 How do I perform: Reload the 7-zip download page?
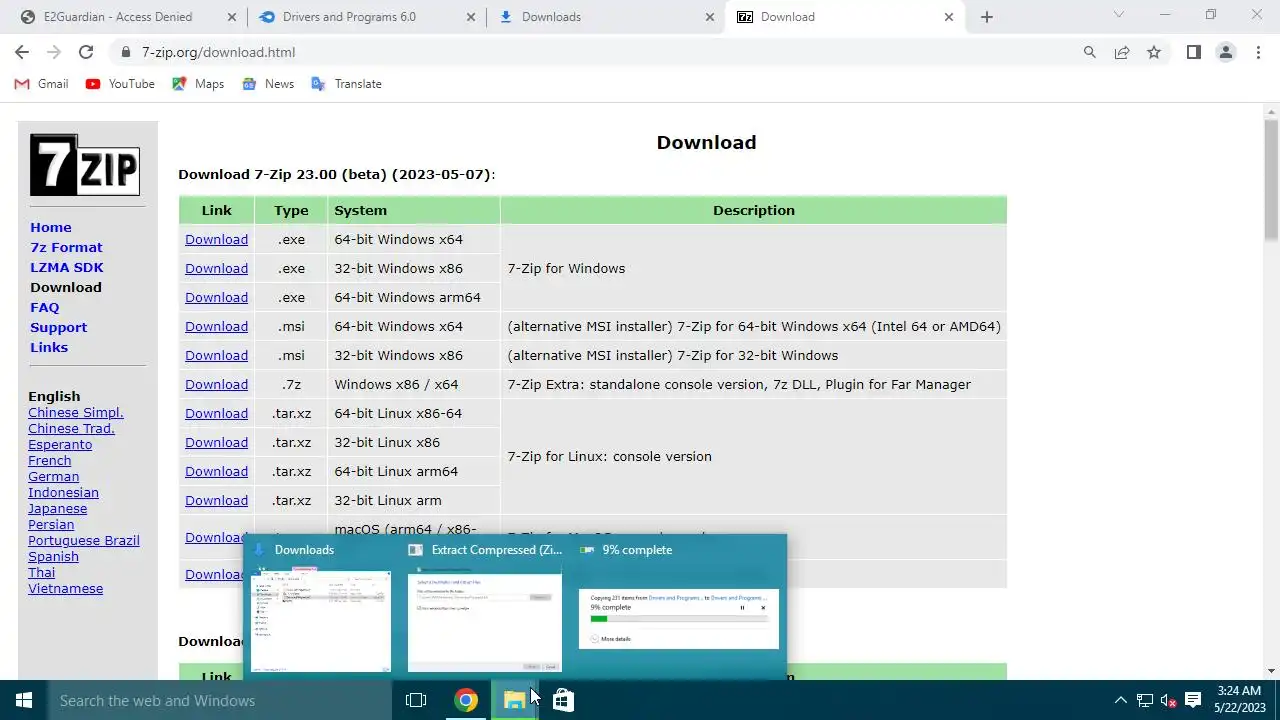tap(86, 52)
